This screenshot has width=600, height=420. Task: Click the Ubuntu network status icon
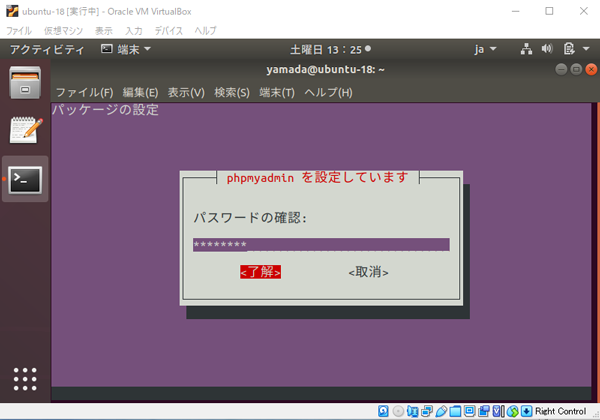pyautogui.click(x=527, y=49)
